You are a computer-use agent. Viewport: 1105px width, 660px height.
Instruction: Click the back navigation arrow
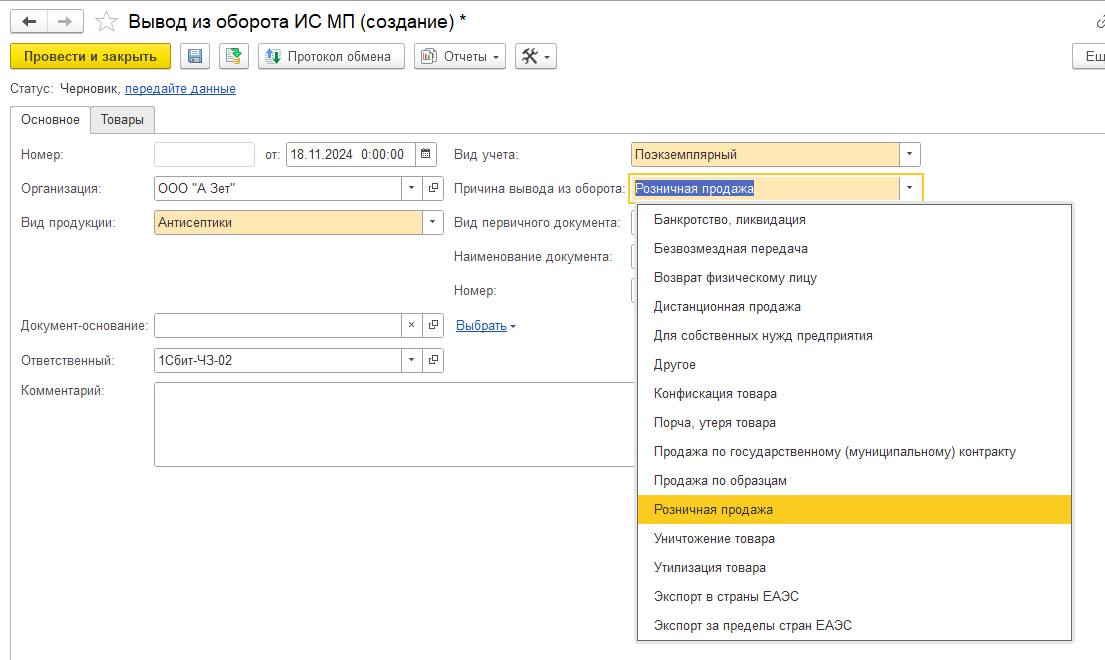[29, 21]
